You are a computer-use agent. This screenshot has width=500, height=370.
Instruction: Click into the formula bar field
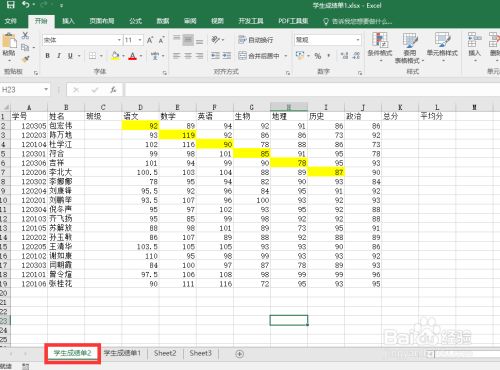tap(312, 90)
